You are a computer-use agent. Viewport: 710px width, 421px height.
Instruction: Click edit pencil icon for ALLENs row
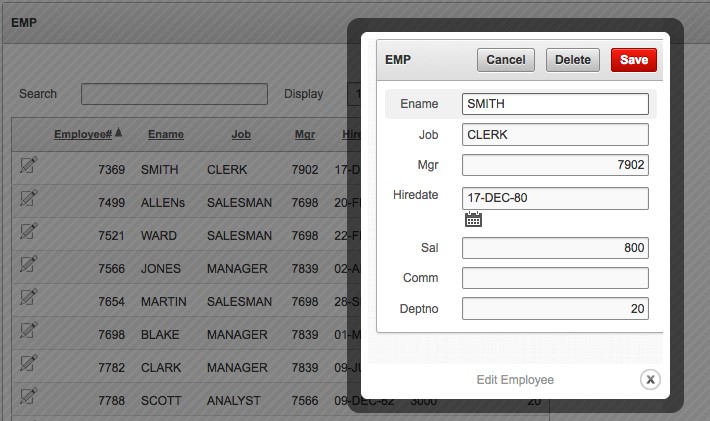click(x=28, y=199)
